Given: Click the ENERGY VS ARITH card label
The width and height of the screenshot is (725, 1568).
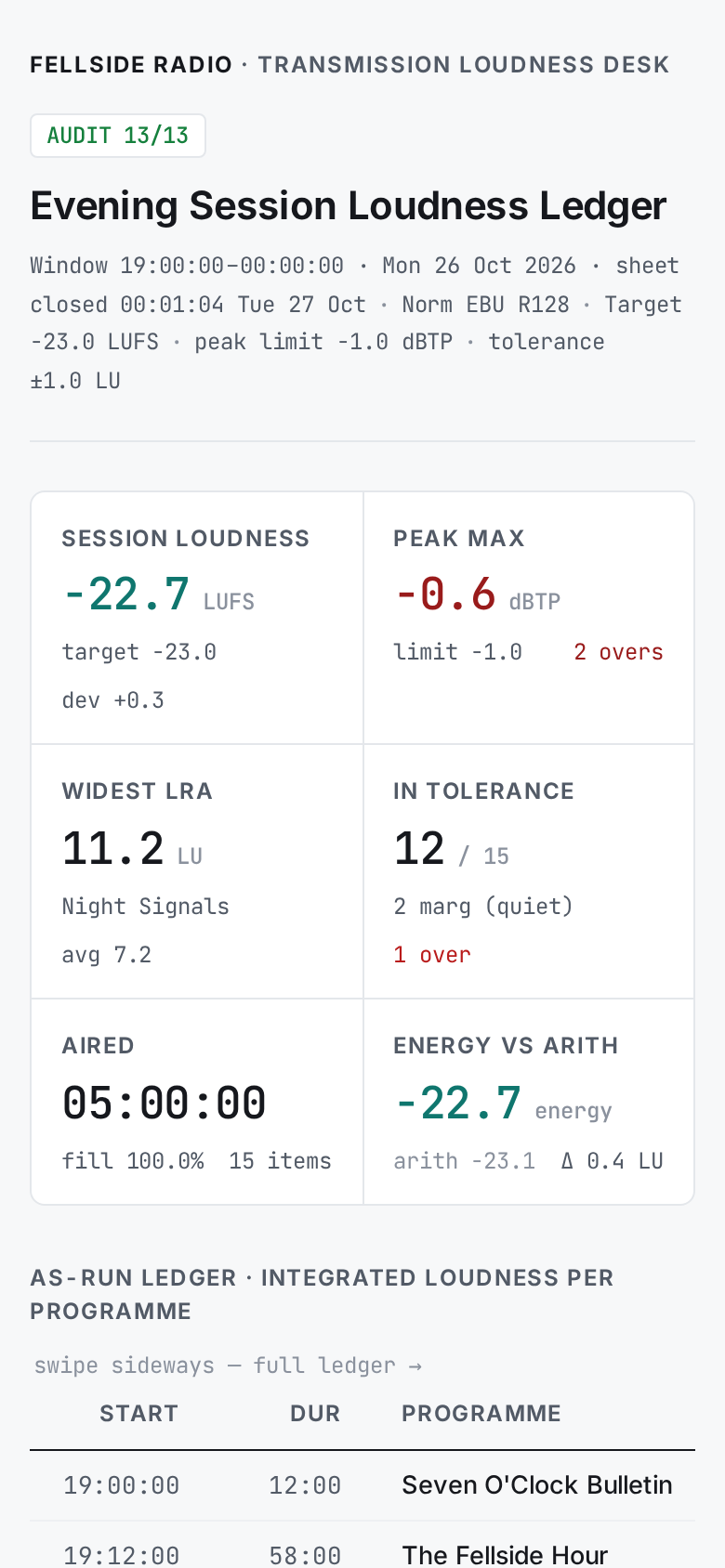Looking at the screenshot, I should 506,1046.
